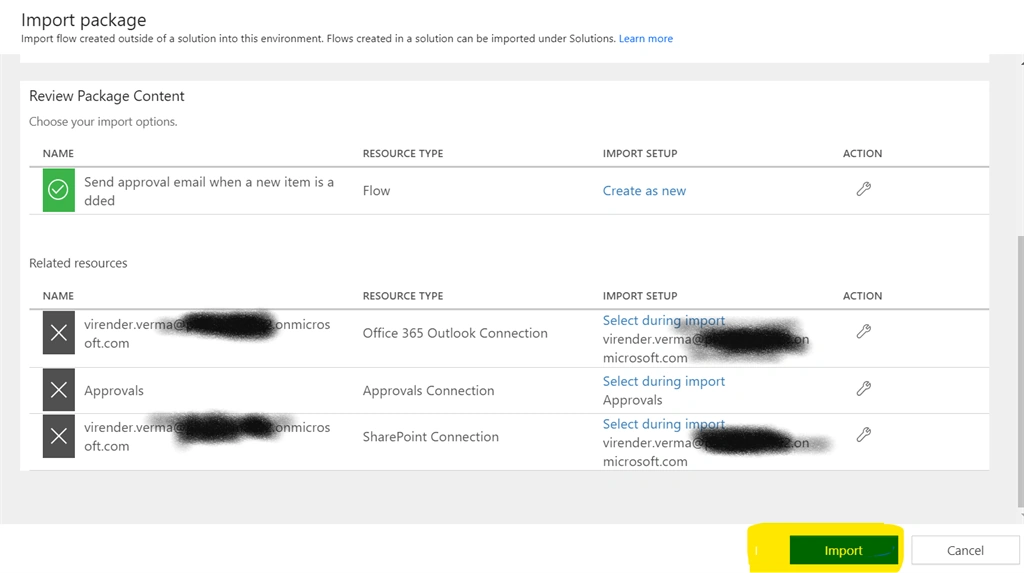Viewport: 1024px width, 577px height.
Task: Click the wrench icon for Office 365 Outlook Connection
Action: [x=863, y=332]
